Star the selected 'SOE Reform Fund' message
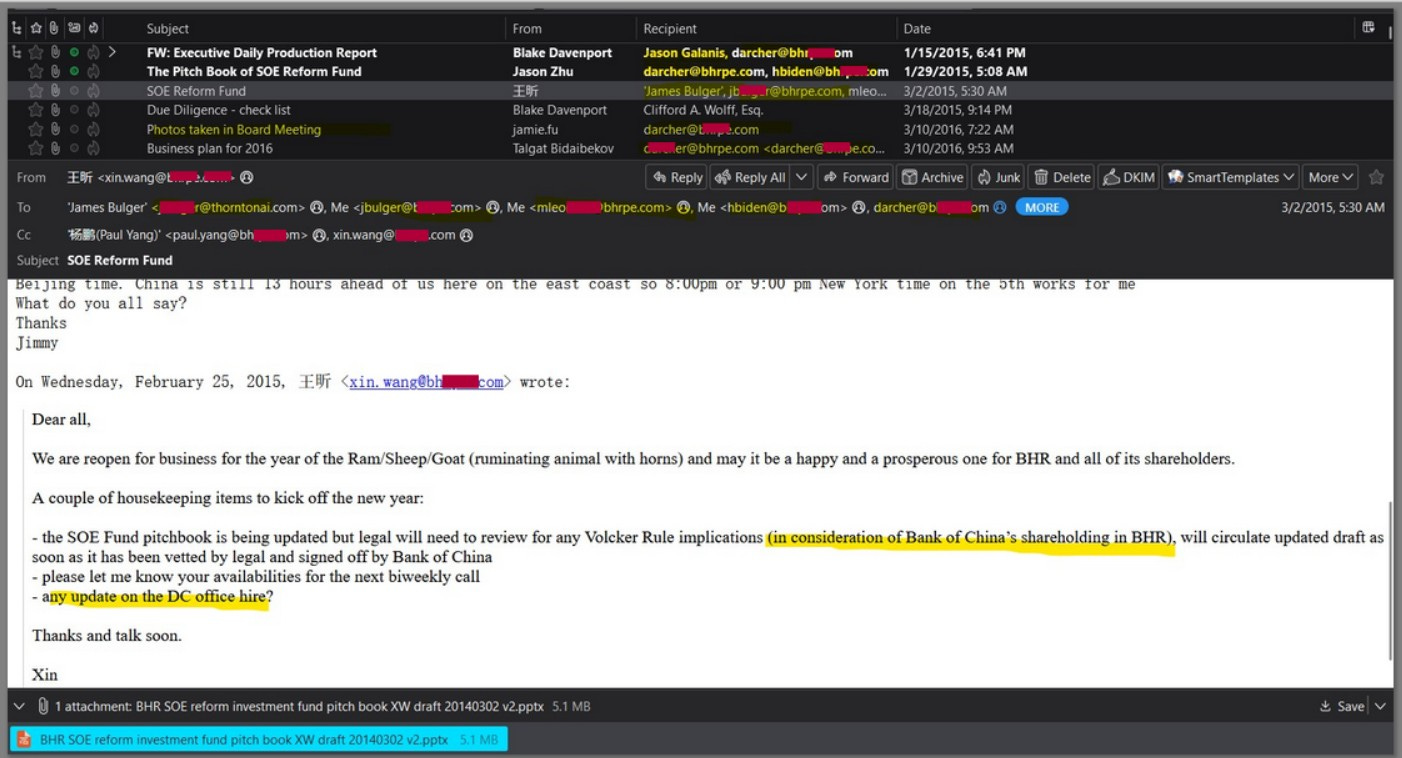This screenshot has height=758, width=1402. tap(35, 91)
